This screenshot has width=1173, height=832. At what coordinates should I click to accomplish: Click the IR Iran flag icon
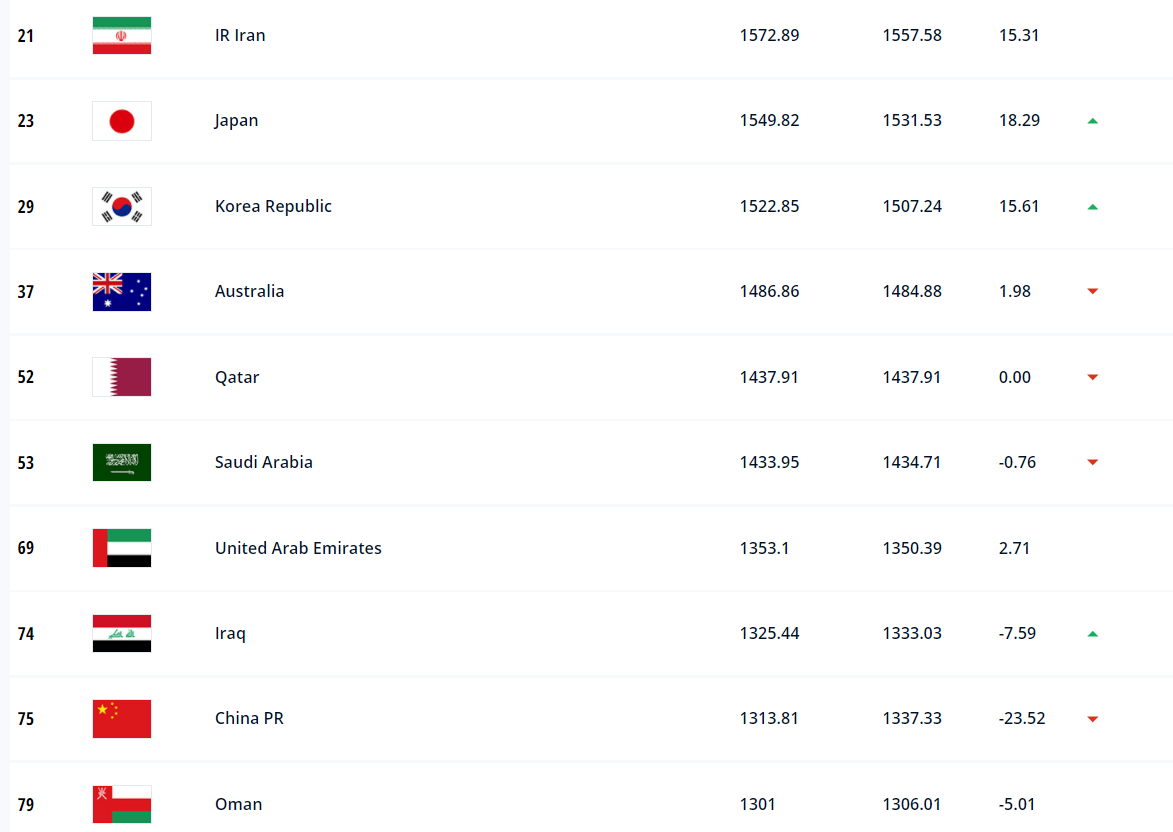coord(122,35)
